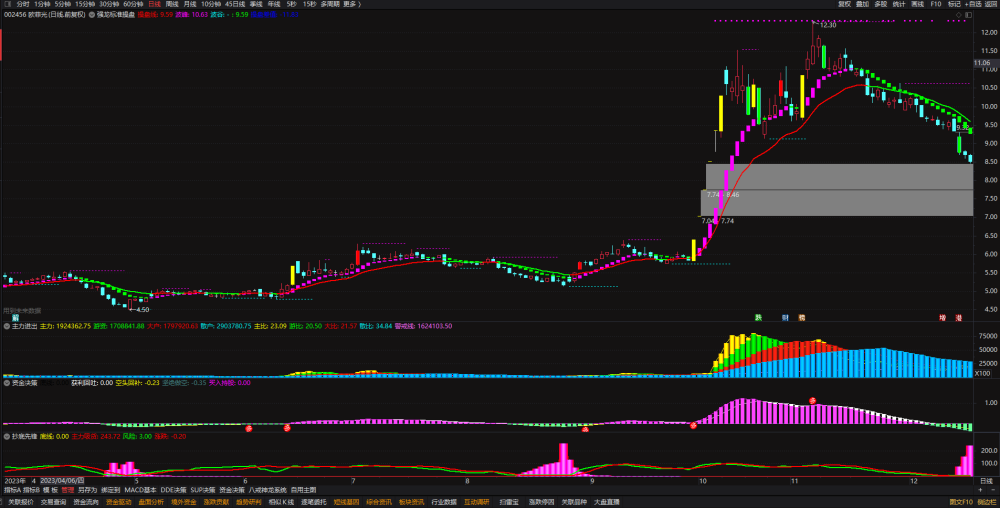The width and height of the screenshot is (1000, 508).
Task: Click the 返回 button
Action: pos(991,4)
